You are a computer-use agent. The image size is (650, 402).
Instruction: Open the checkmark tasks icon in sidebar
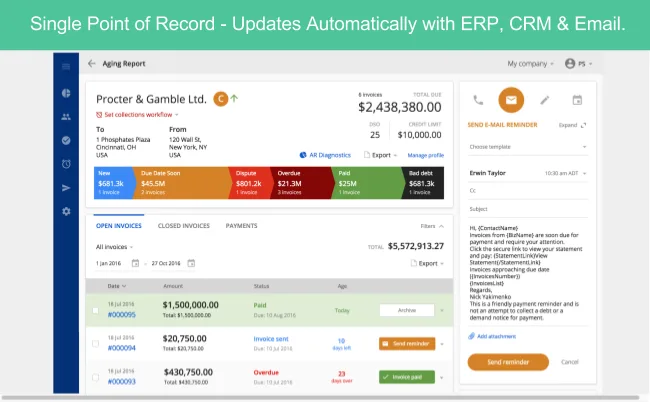(66, 140)
